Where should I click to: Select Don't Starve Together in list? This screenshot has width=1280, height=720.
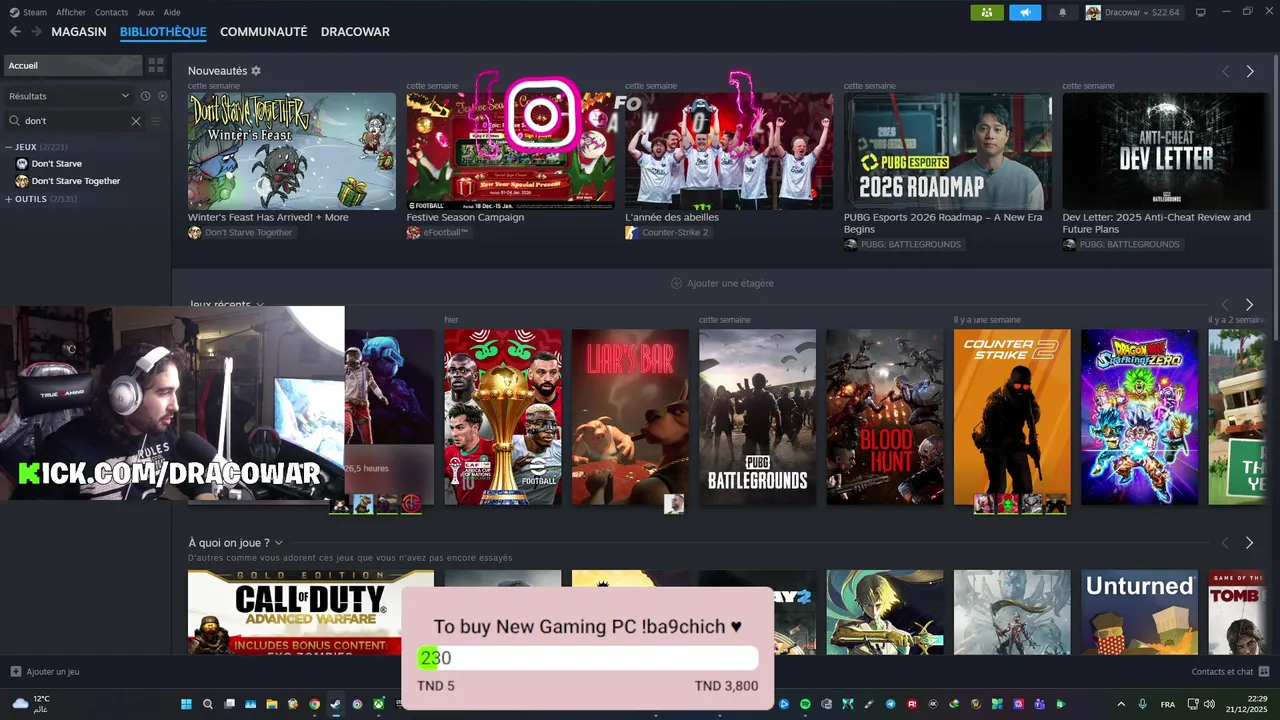click(76, 181)
